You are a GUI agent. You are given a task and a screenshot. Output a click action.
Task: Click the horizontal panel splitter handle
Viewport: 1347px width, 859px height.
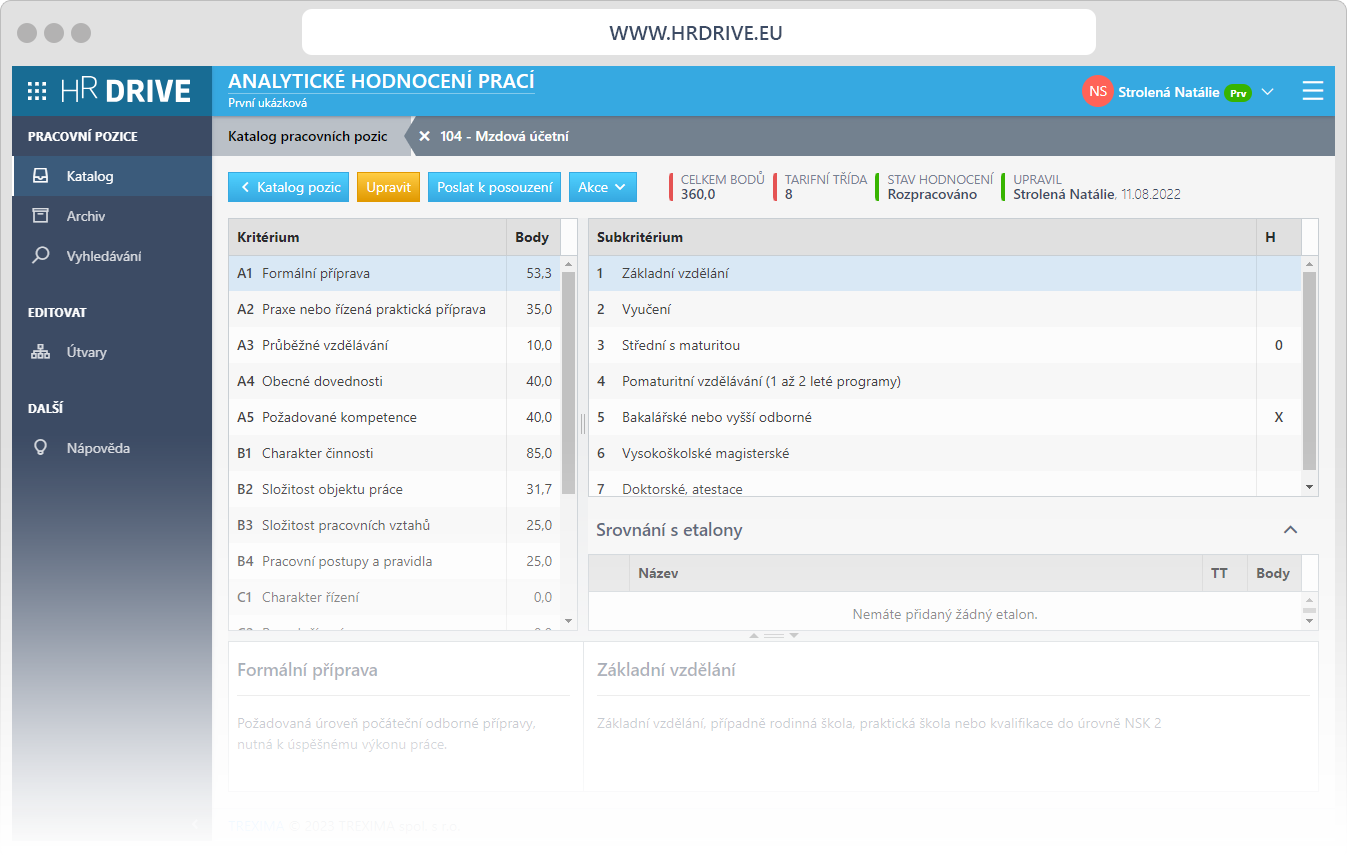(773, 636)
